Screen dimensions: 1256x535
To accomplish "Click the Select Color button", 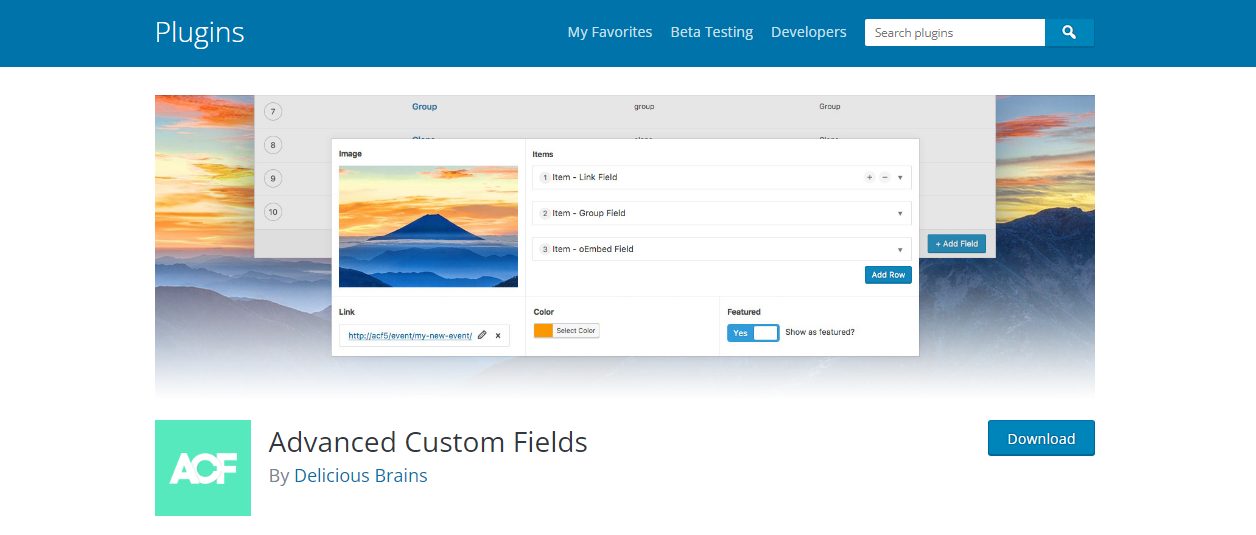I will pyautogui.click(x=576, y=331).
